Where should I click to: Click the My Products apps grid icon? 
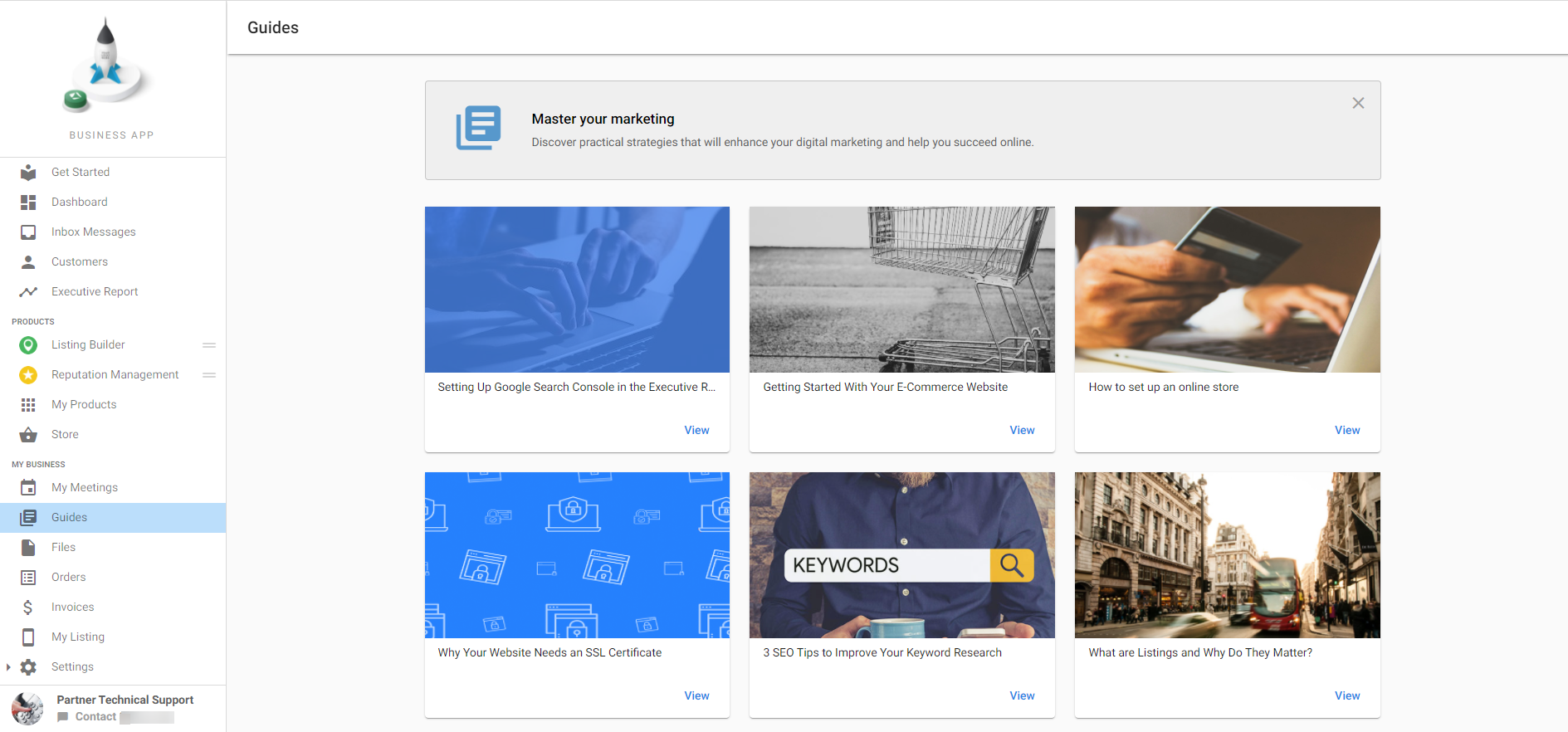(28, 404)
